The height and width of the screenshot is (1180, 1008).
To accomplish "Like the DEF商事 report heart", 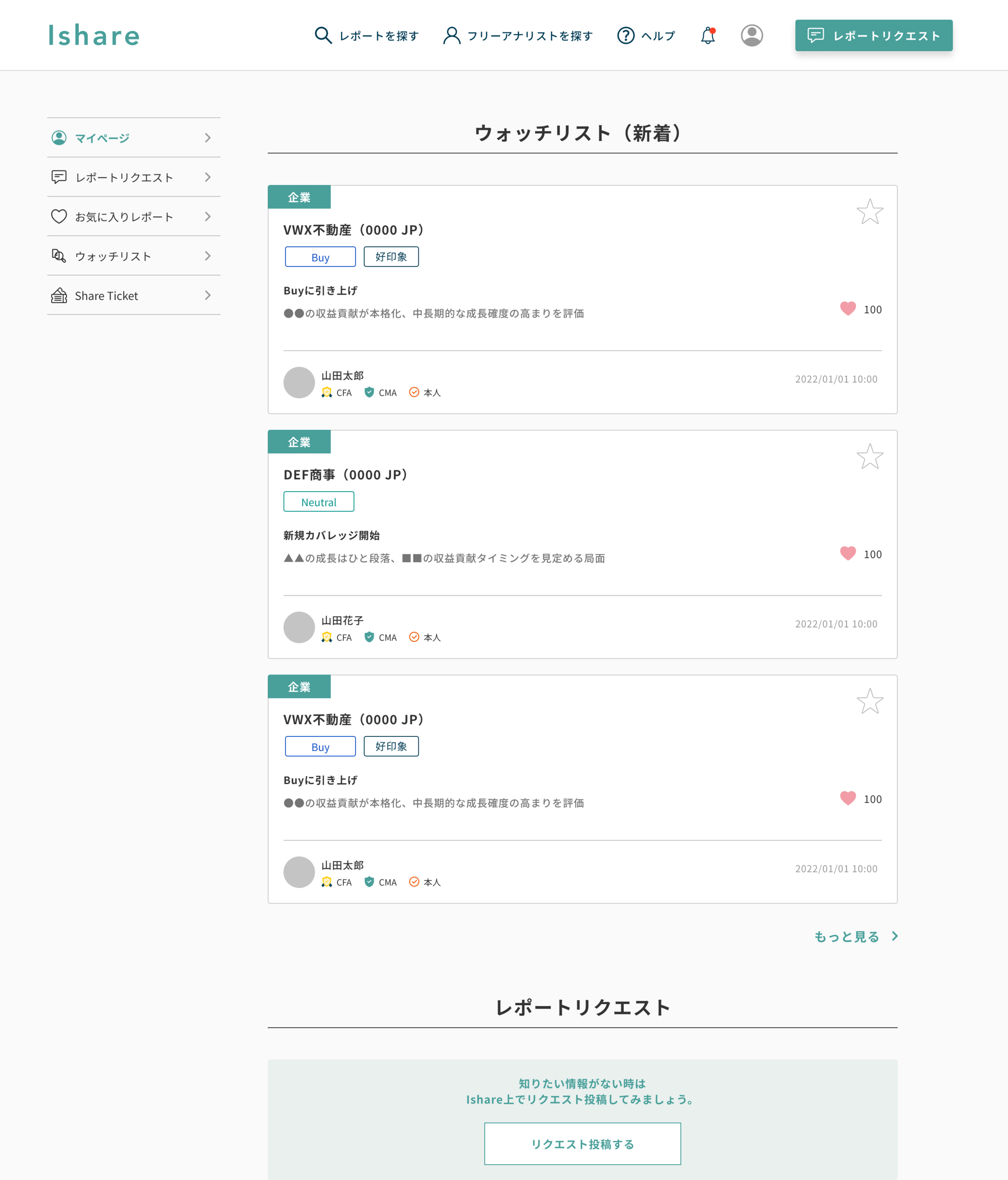I will click(848, 553).
